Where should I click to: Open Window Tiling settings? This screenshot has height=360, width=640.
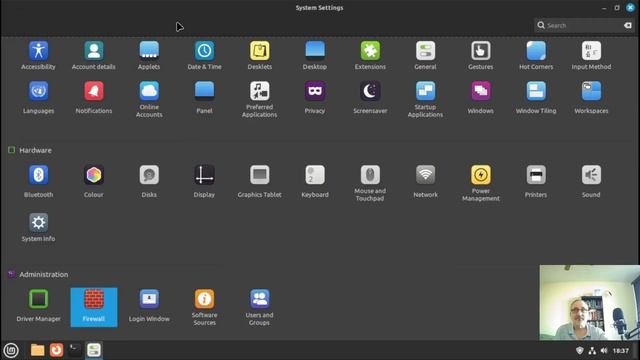tap(536, 98)
